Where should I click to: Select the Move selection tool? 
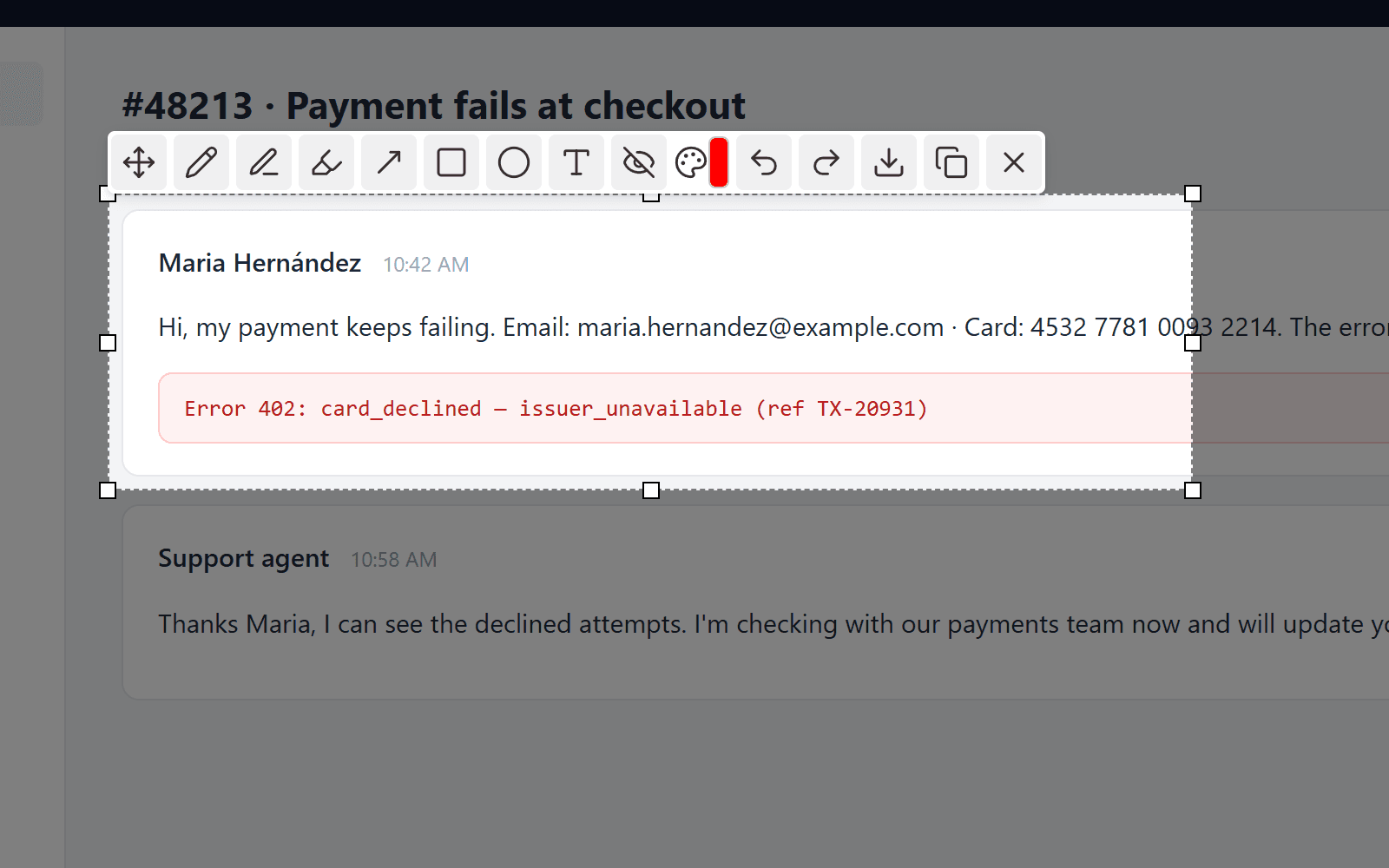pyautogui.click(x=139, y=162)
